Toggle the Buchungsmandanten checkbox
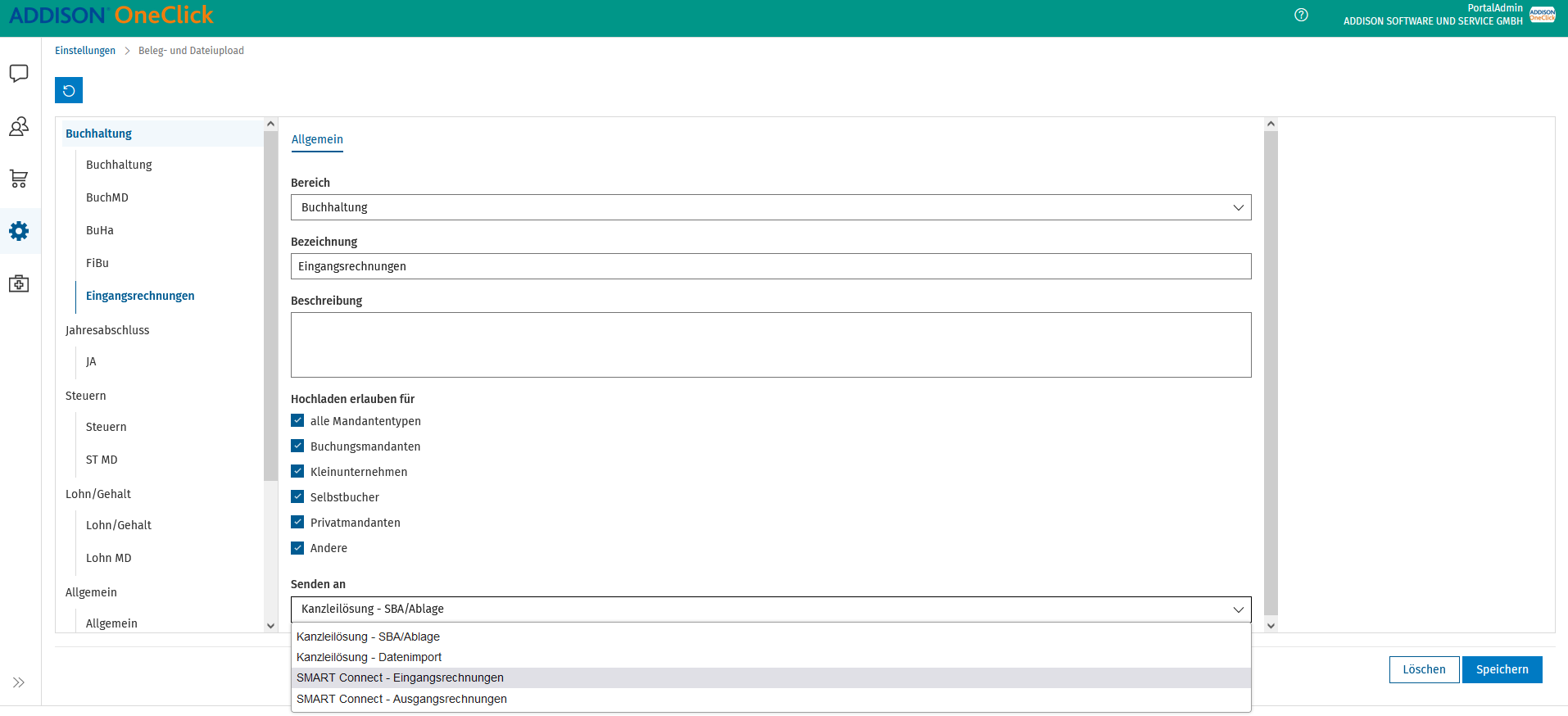Image resolution: width=1568 pixels, height=716 pixels. tap(297, 446)
